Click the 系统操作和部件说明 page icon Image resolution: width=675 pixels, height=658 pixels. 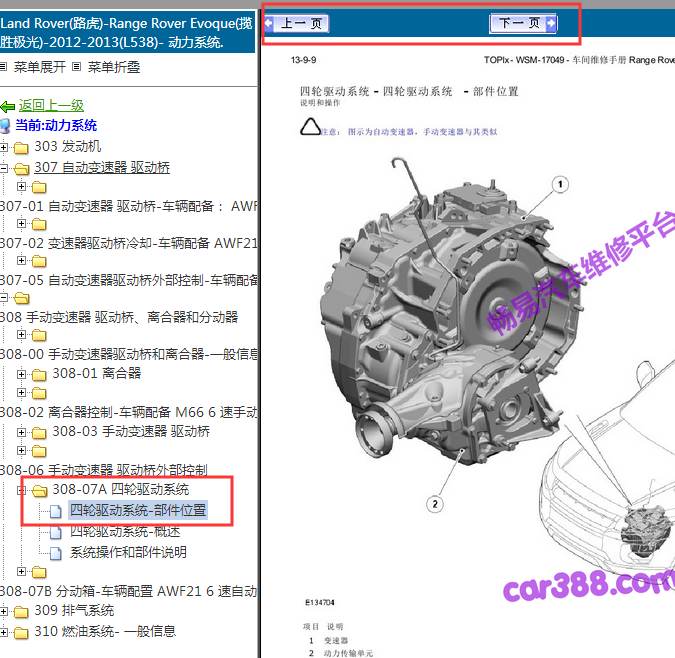(x=56, y=553)
